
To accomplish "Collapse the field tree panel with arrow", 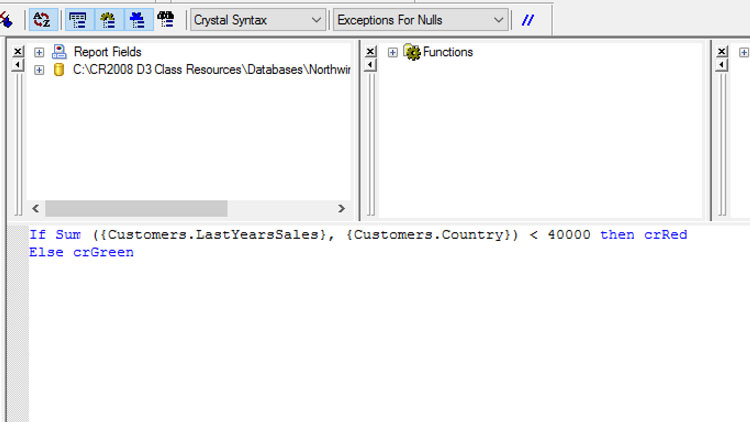I will pos(18,65).
